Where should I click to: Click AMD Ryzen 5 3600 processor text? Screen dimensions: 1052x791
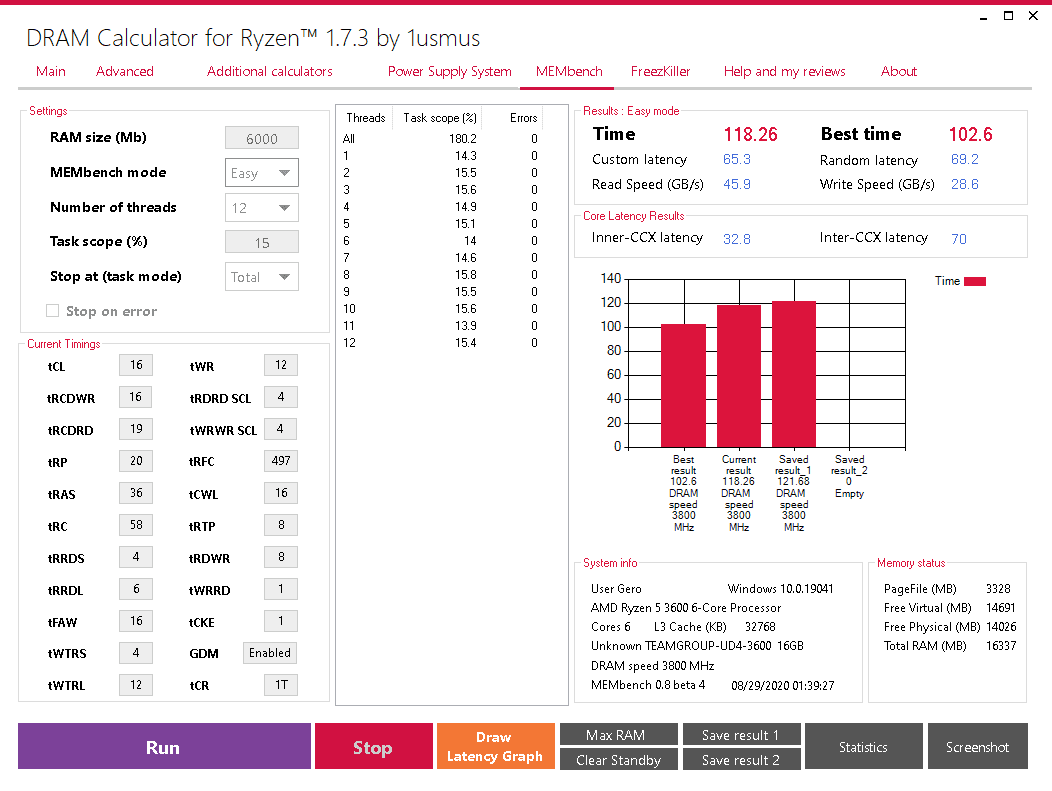click(x=686, y=608)
